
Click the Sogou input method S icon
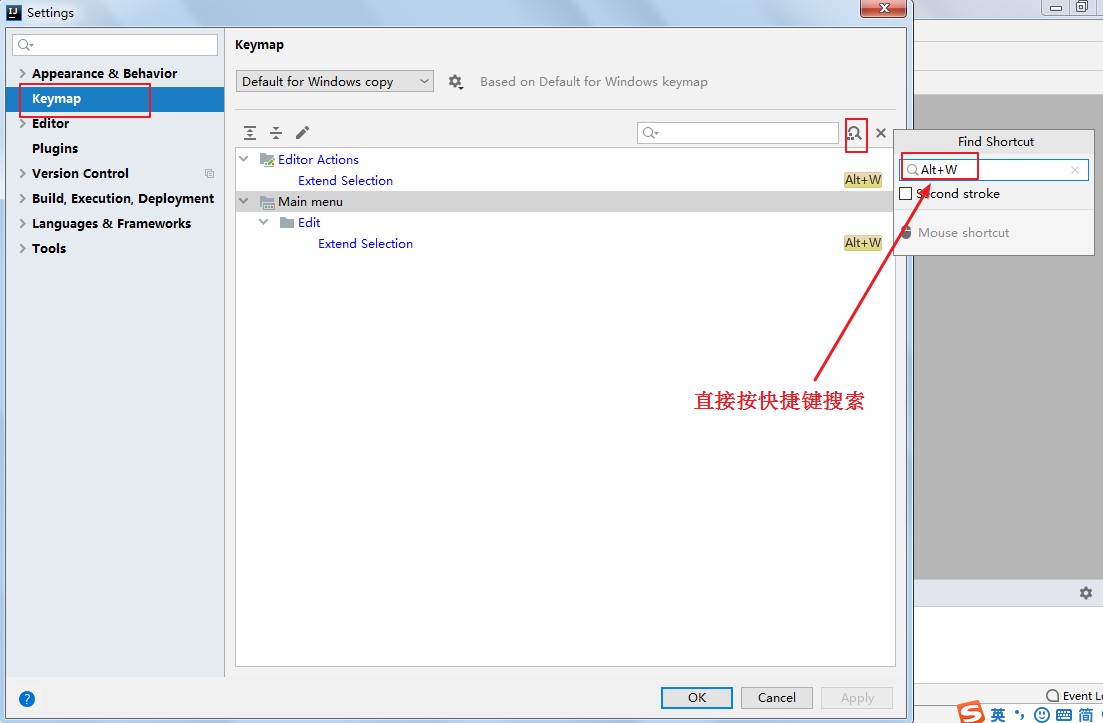click(x=971, y=712)
